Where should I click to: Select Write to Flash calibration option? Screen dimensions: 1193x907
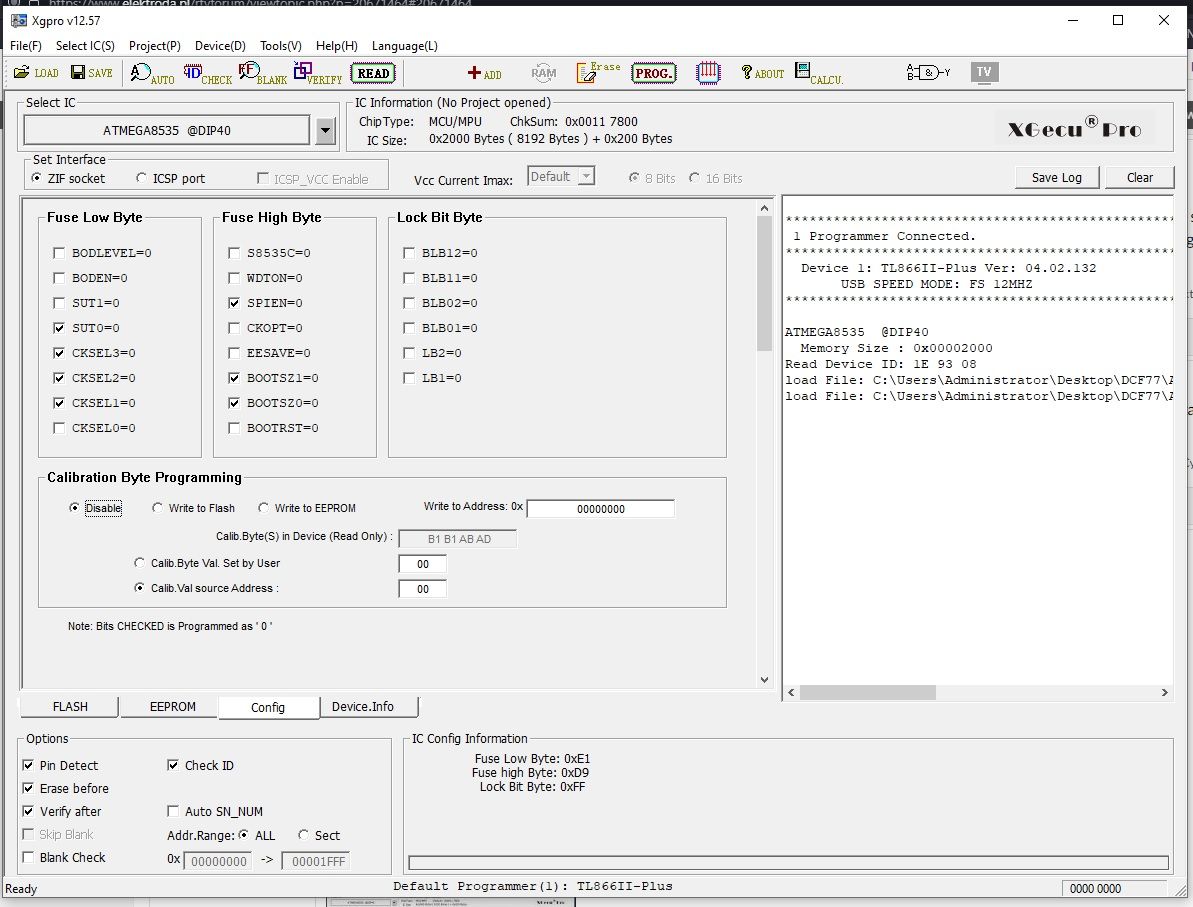click(157, 508)
